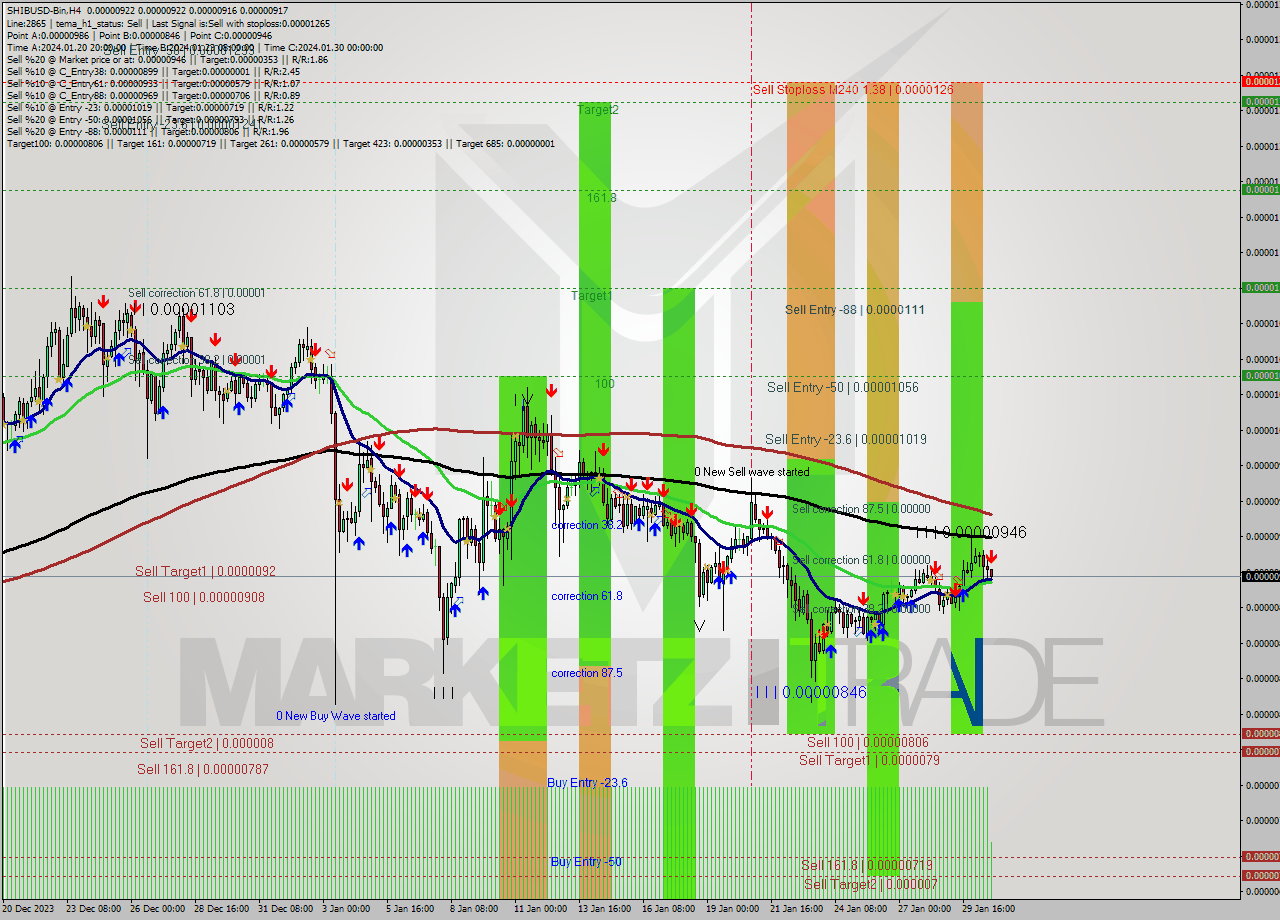
Task: Select the Sell Target2 | 0.000008 label
Action: click(206, 743)
